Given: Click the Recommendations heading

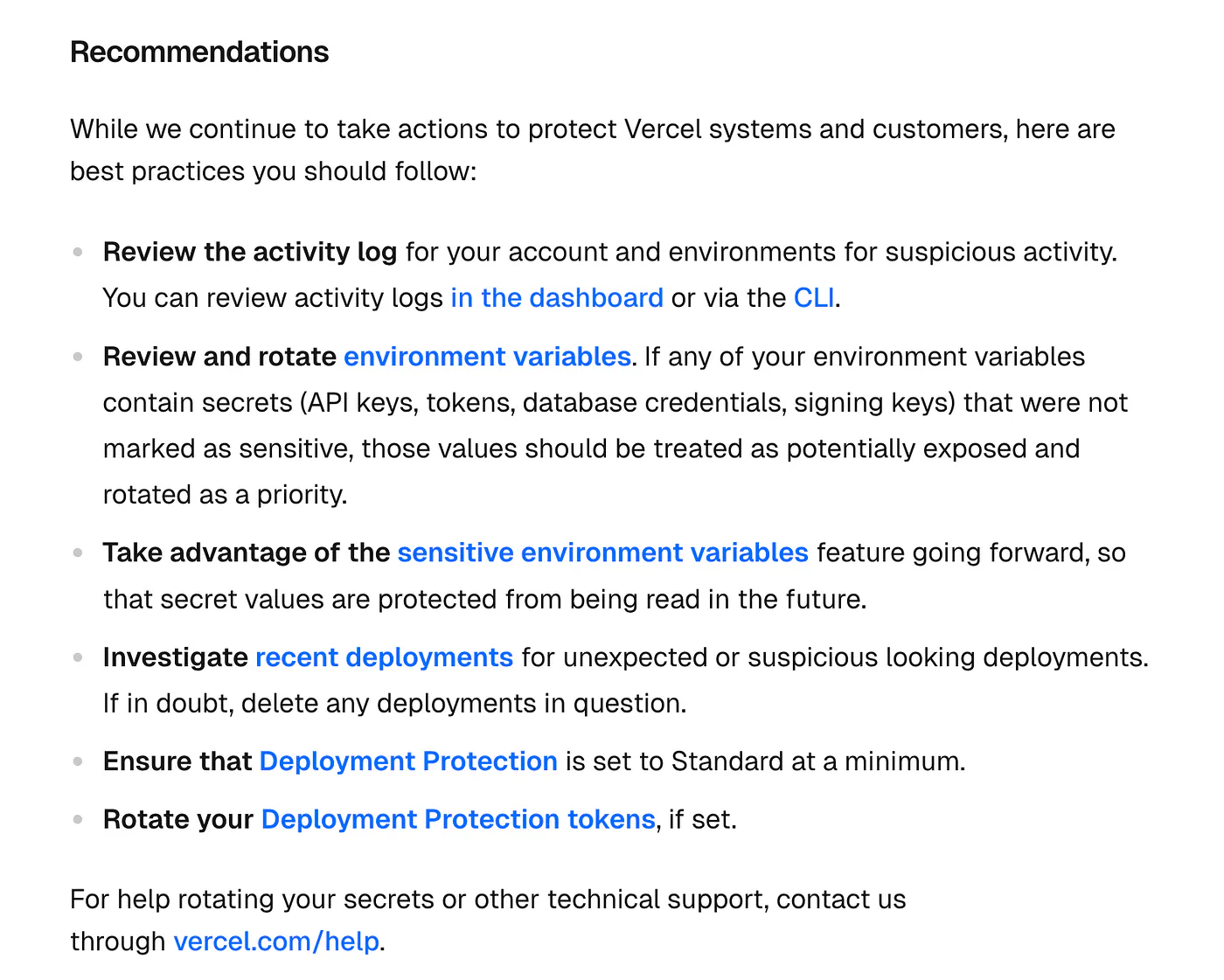Looking at the screenshot, I should click(x=199, y=52).
